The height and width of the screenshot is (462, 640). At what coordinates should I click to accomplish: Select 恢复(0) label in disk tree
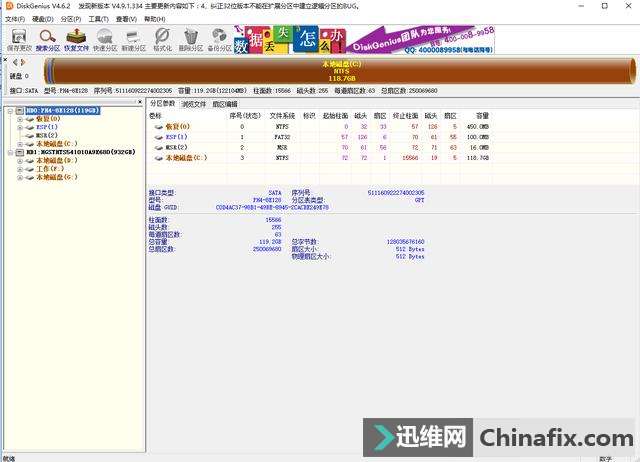click(48, 119)
